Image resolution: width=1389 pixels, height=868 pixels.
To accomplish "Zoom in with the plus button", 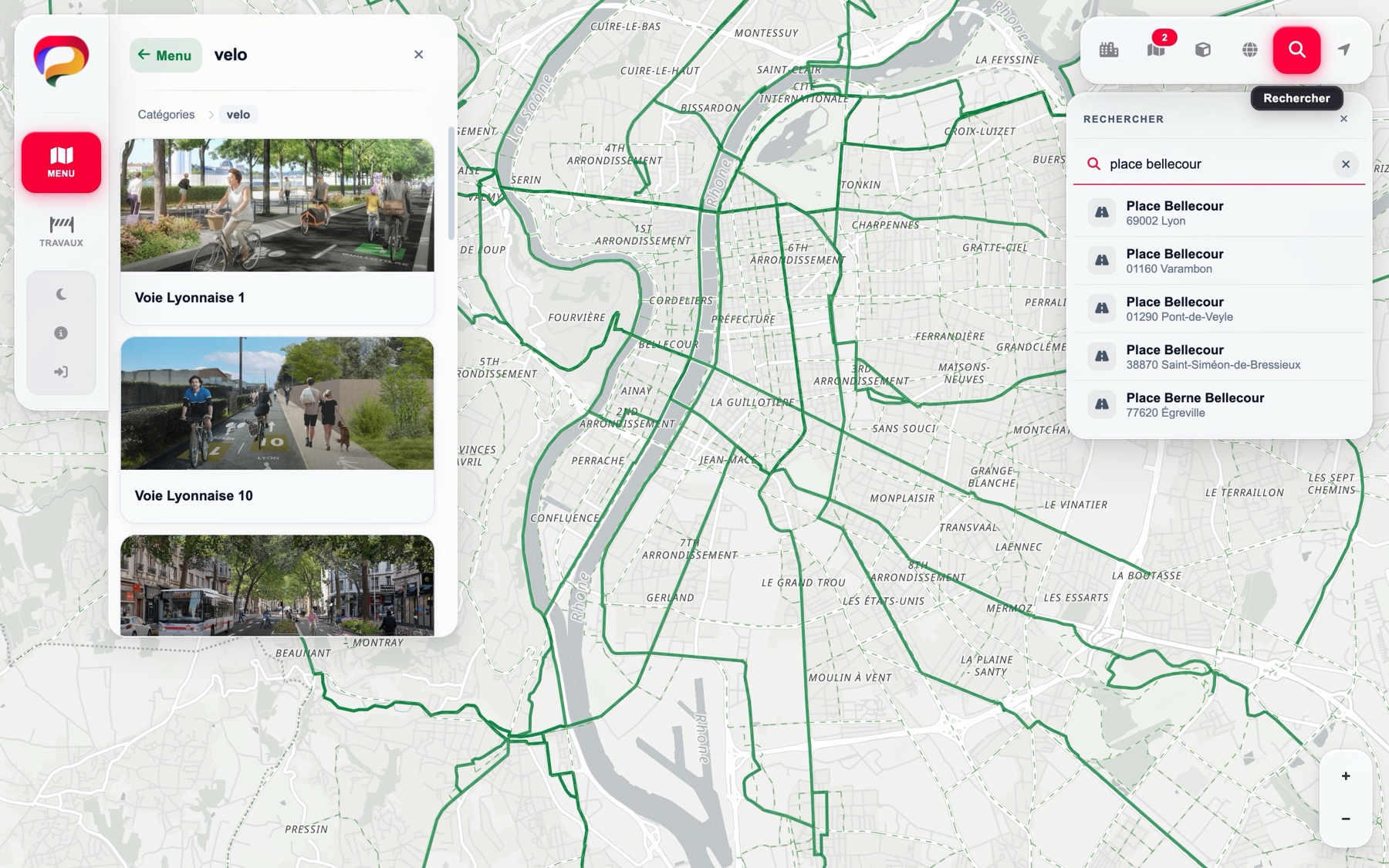I will pyautogui.click(x=1346, y=776).
